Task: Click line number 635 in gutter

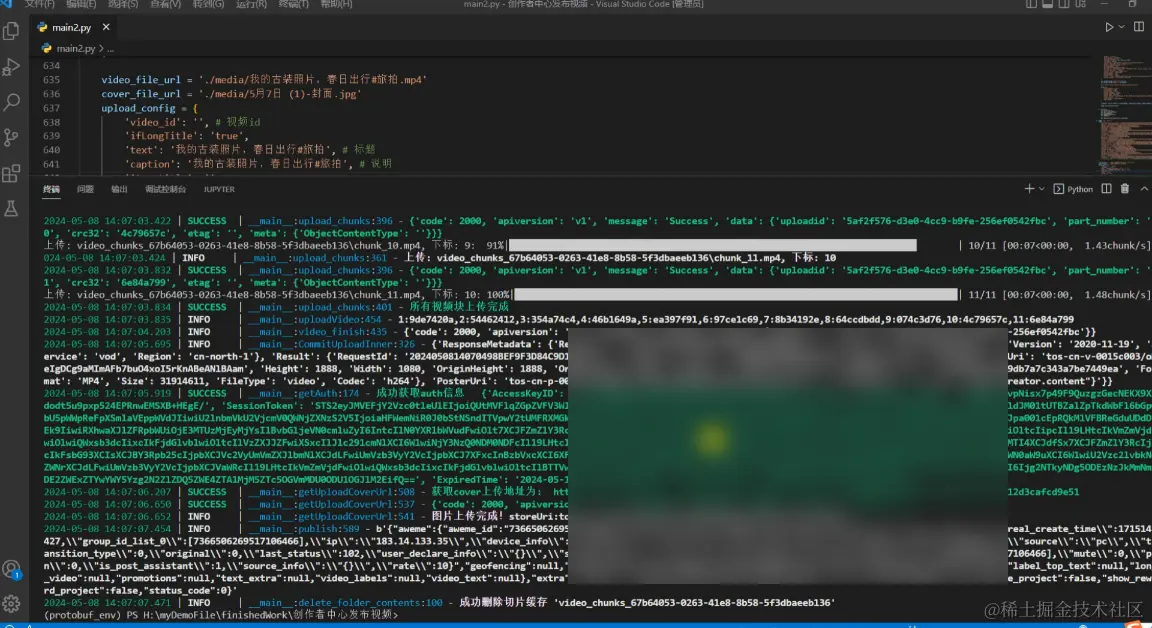Action: [51, 79]
